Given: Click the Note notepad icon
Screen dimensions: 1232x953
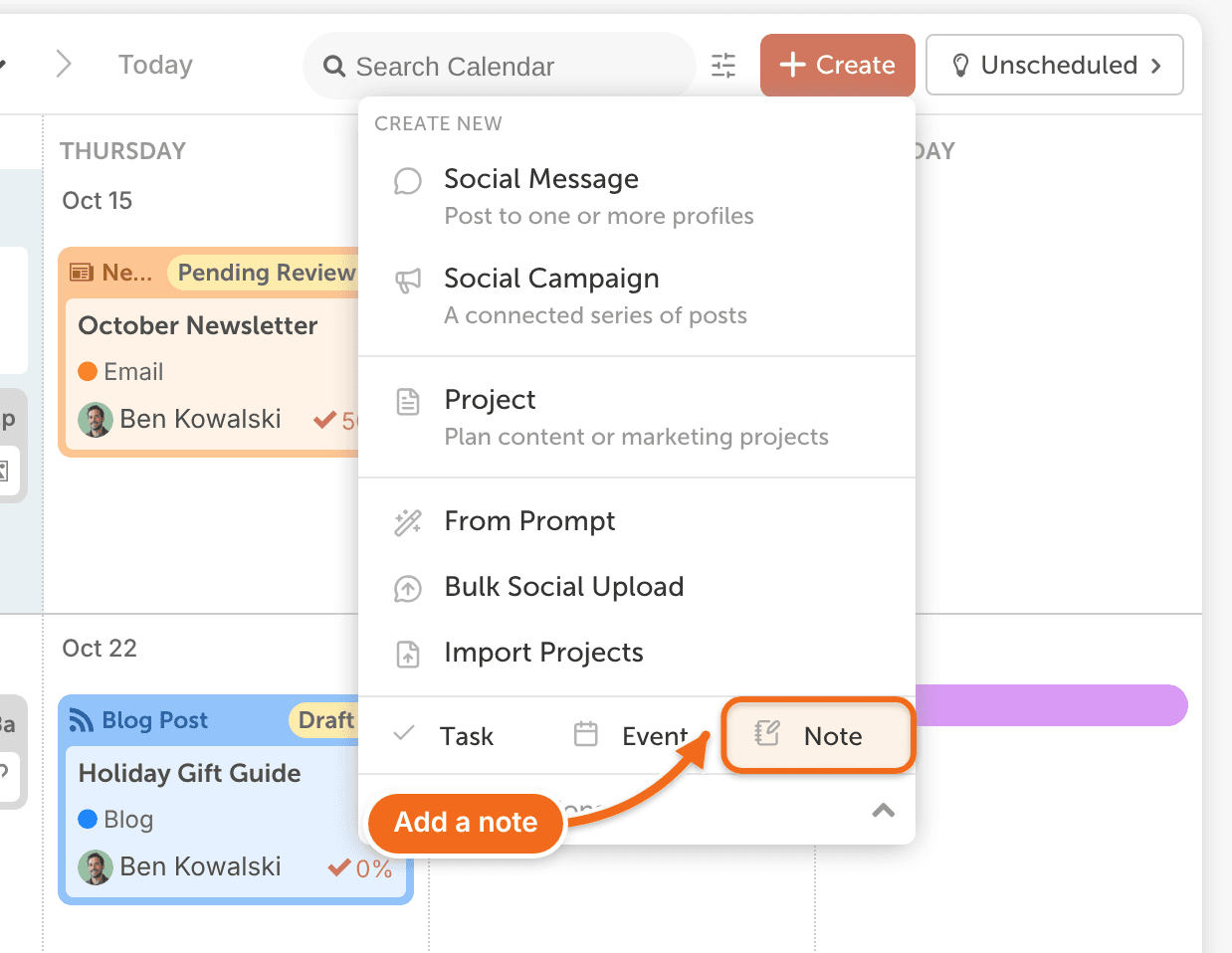Looking at the screenshot, I should (x=767, y=734).
